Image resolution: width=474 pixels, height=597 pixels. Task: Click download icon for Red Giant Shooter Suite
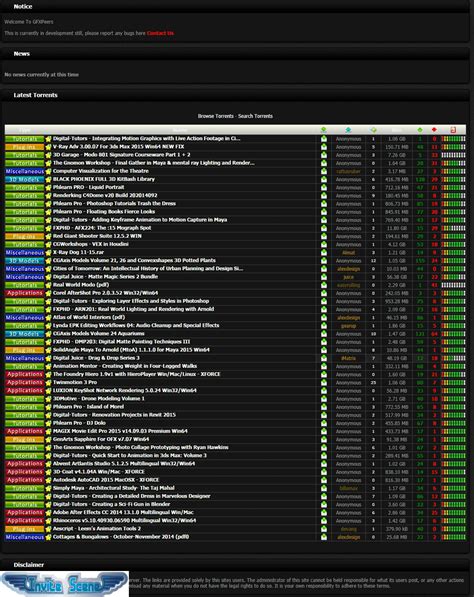(x=324, y=236)
